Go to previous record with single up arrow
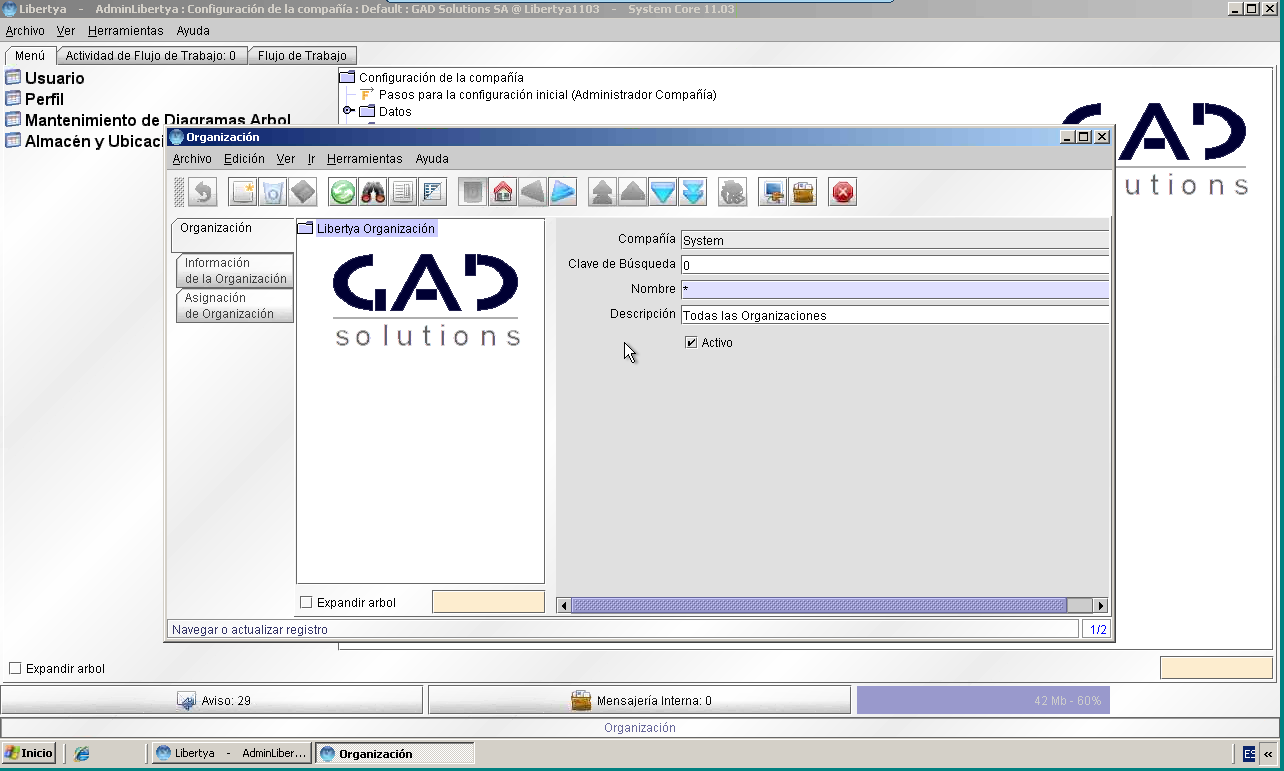This screenshot has height=771, width=1284. tap(633, 191)
